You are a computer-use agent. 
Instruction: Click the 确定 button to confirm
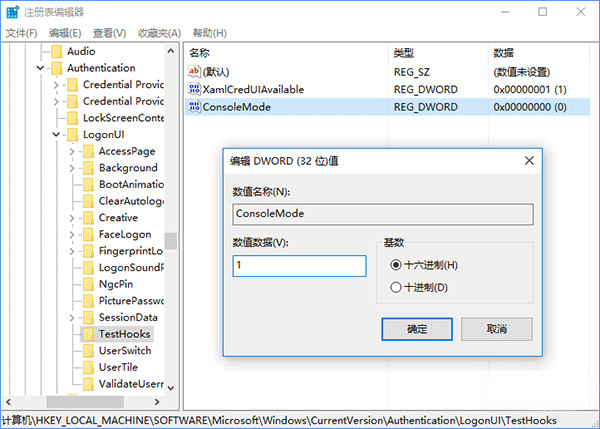pos(417,329)
